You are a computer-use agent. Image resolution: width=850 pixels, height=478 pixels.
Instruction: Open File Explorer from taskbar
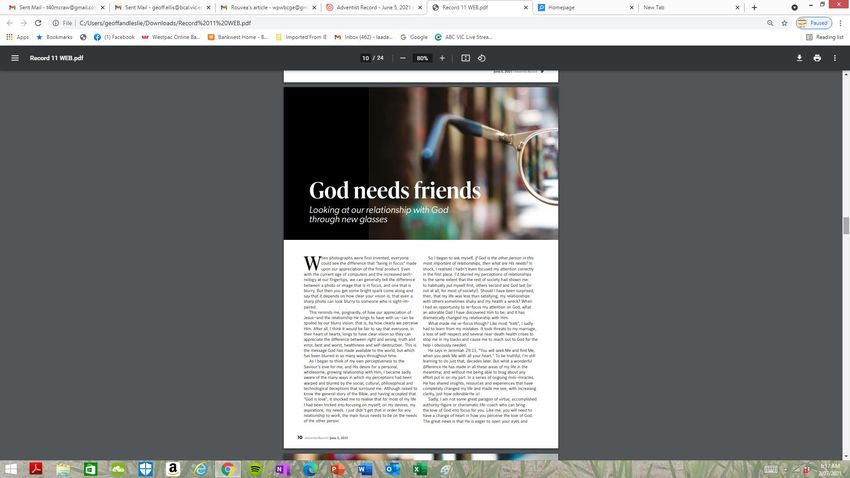(x=63, y=469)
